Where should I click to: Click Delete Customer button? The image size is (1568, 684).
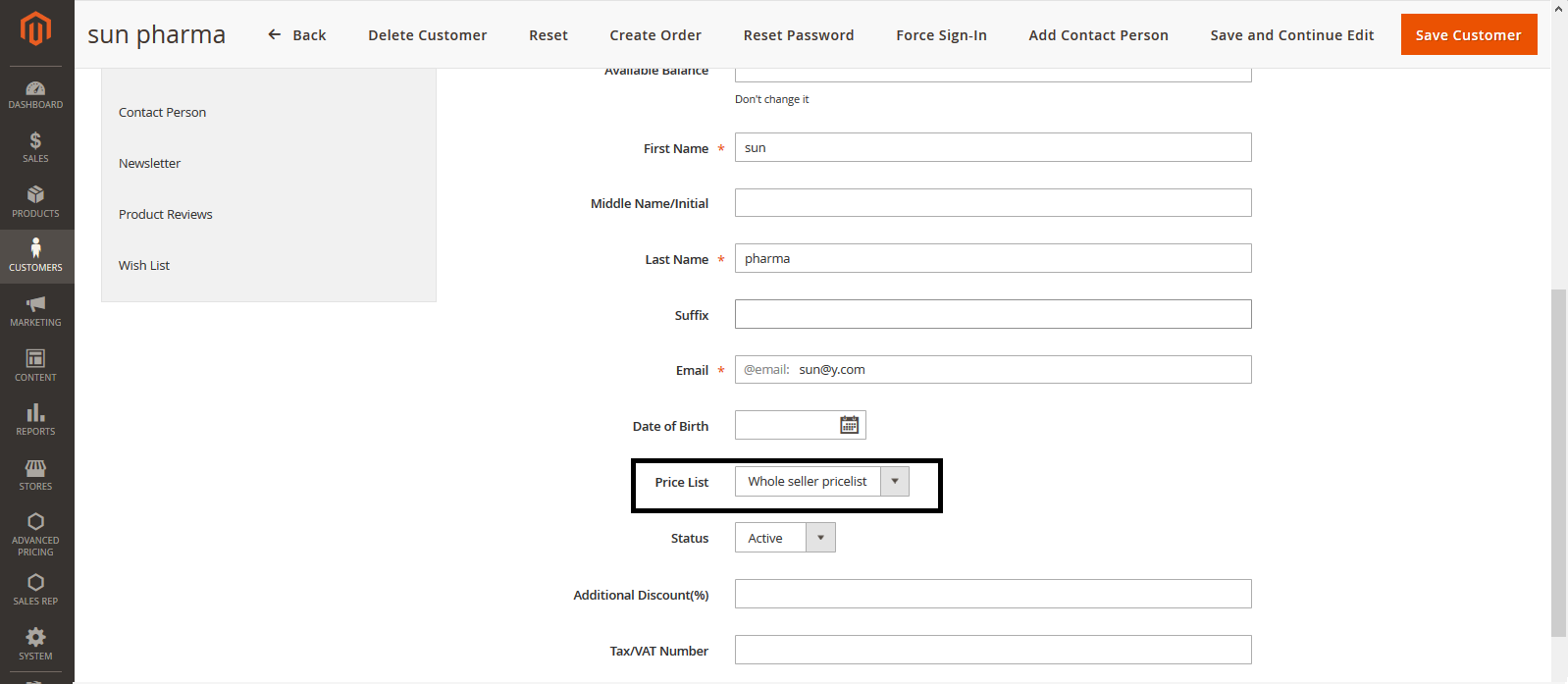pyautogui.click(x=427, y=35)
